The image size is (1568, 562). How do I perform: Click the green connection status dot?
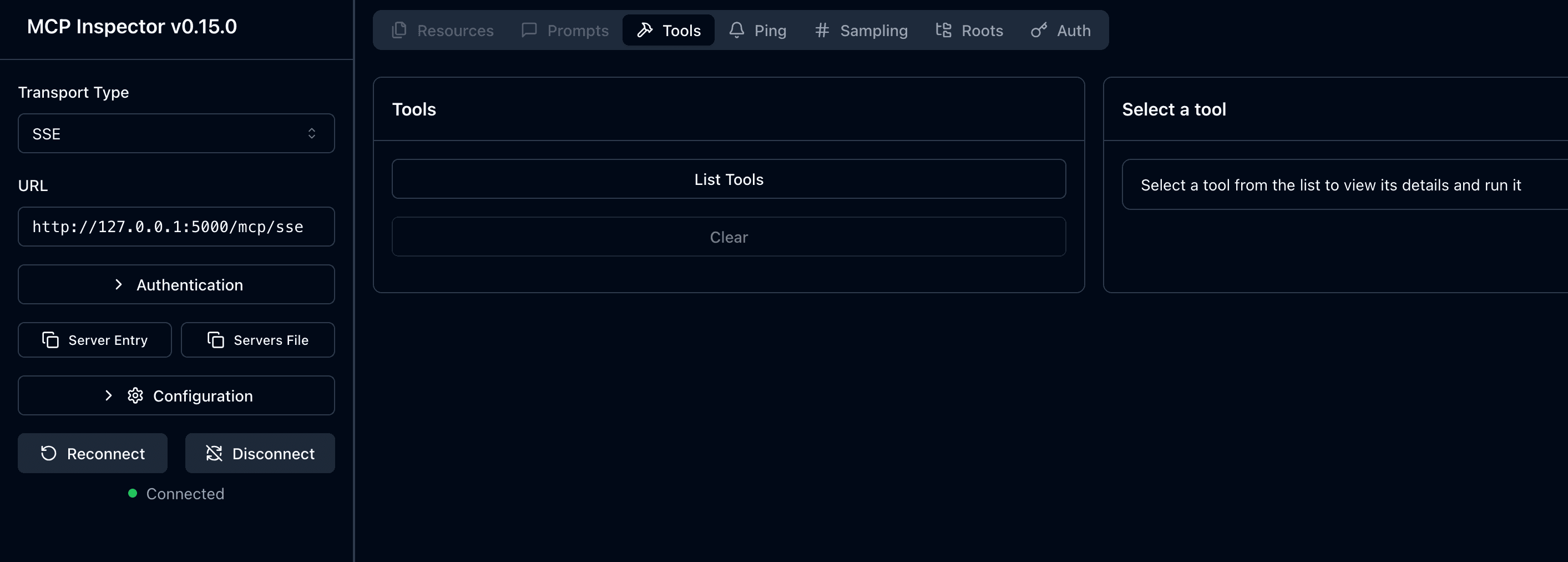click(x=133, y=493)
